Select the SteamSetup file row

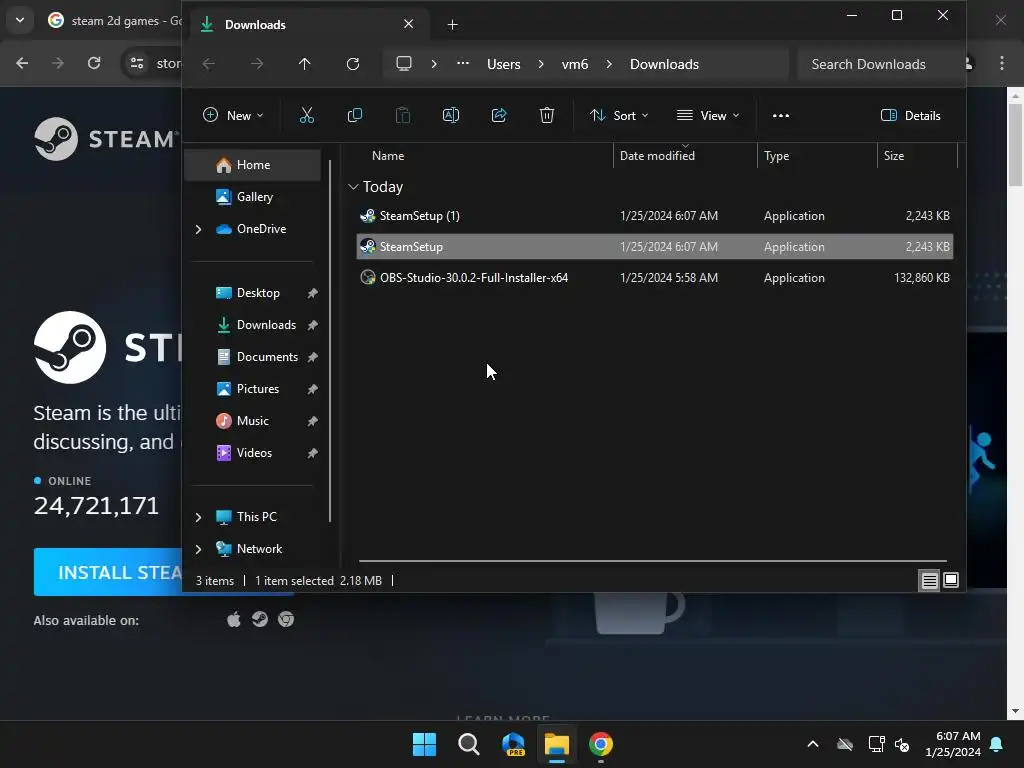654,247
